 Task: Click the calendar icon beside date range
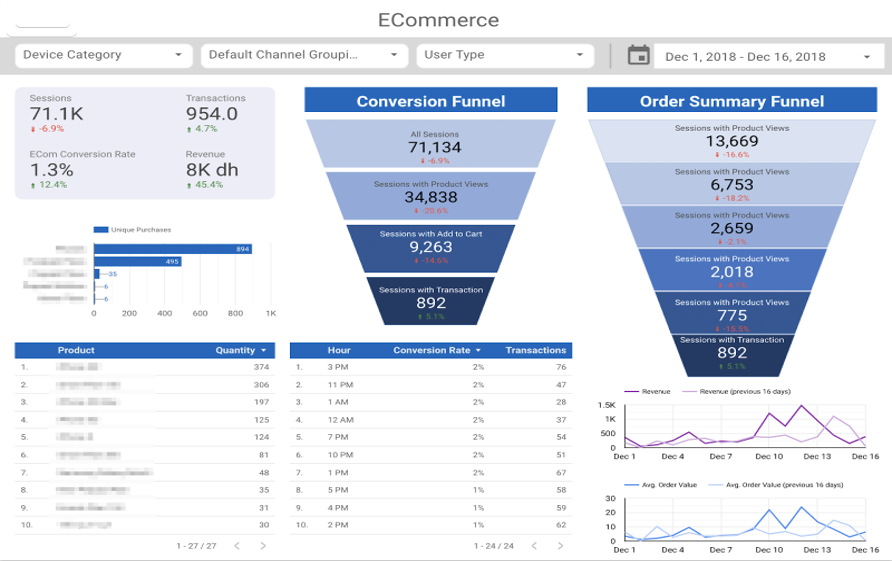click(638, 55)
